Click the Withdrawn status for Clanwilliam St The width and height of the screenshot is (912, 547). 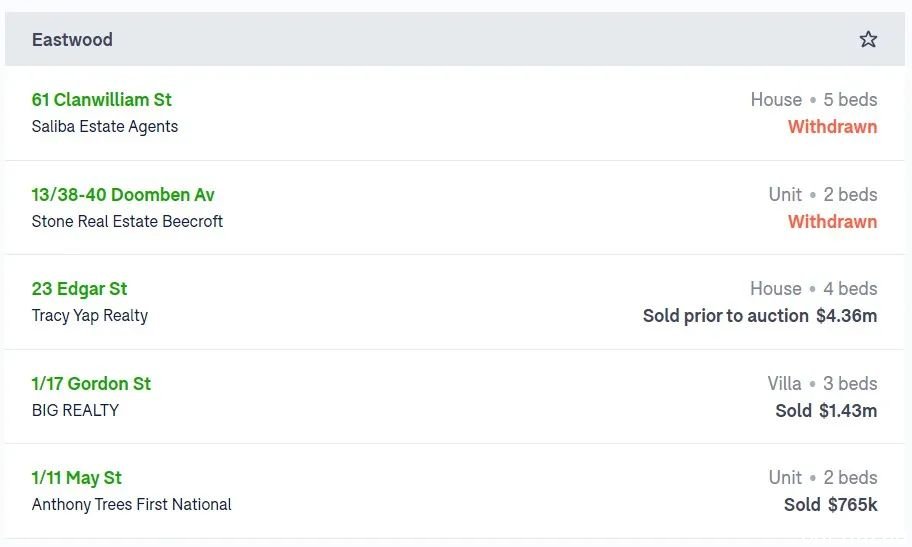coord(832,127)
